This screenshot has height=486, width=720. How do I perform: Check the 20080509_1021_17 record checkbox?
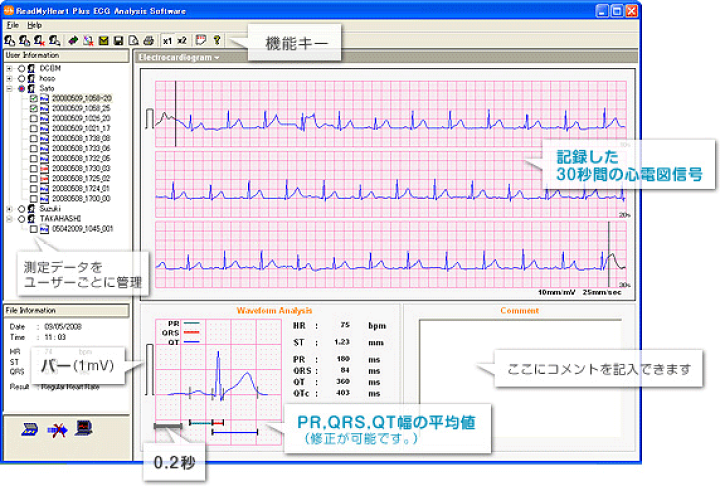[x=34, y=129]
